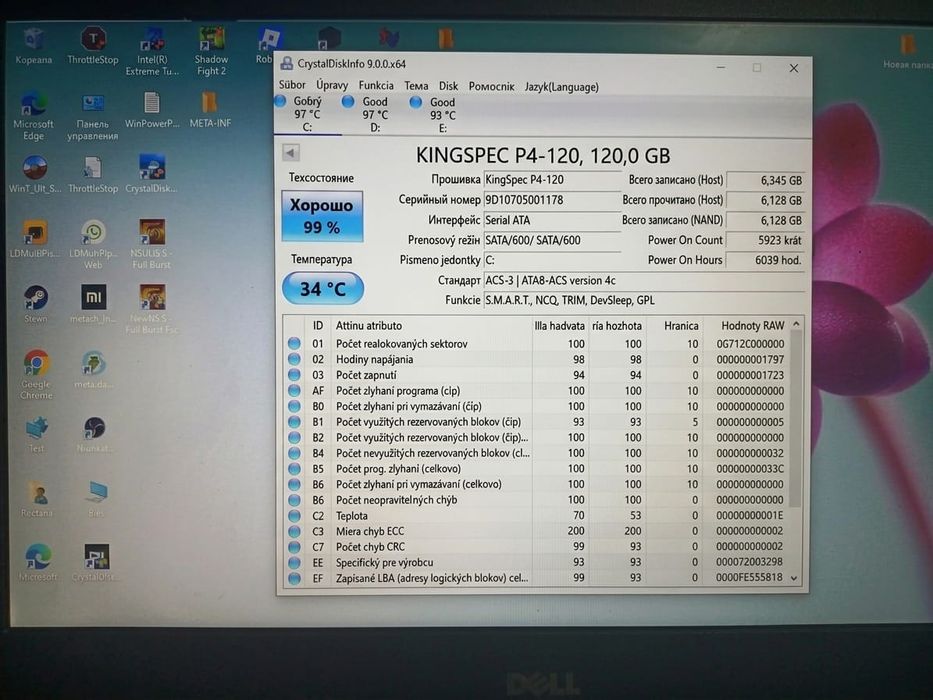Launch NSUNS Full Burst desktop shortcut
Viewport: 933px width, 700px height.
[x=152, y=244]
